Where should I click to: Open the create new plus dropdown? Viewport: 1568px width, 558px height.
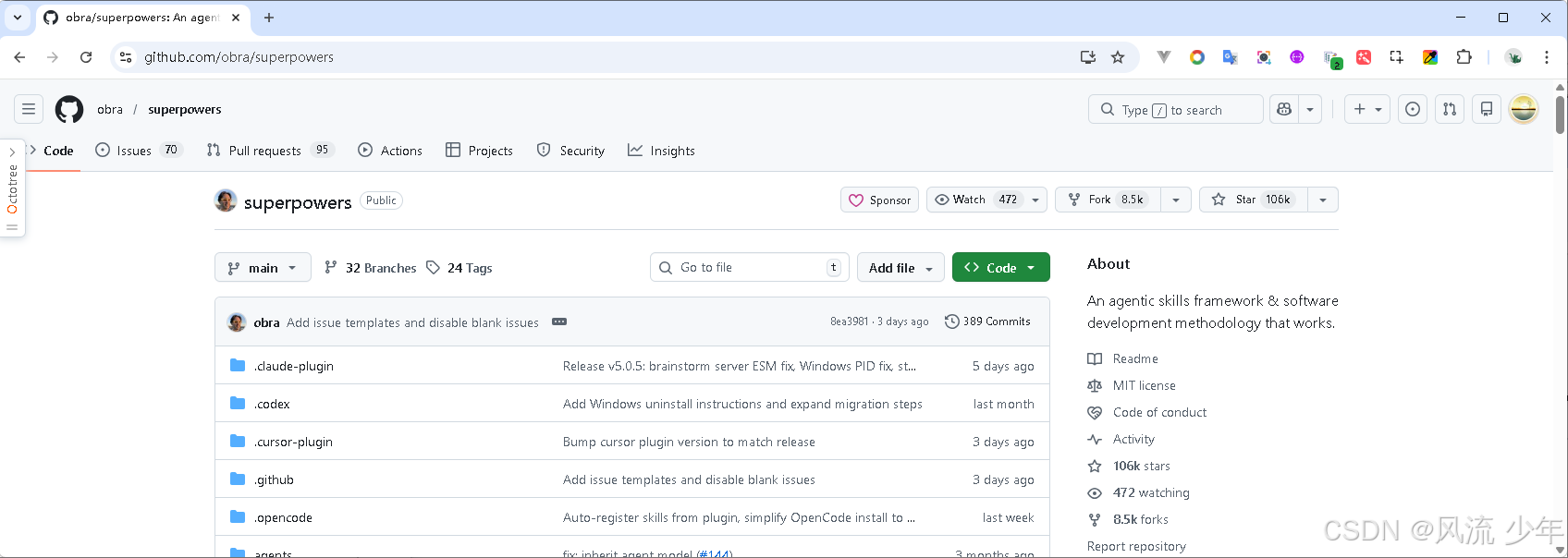pos(1367,109)
